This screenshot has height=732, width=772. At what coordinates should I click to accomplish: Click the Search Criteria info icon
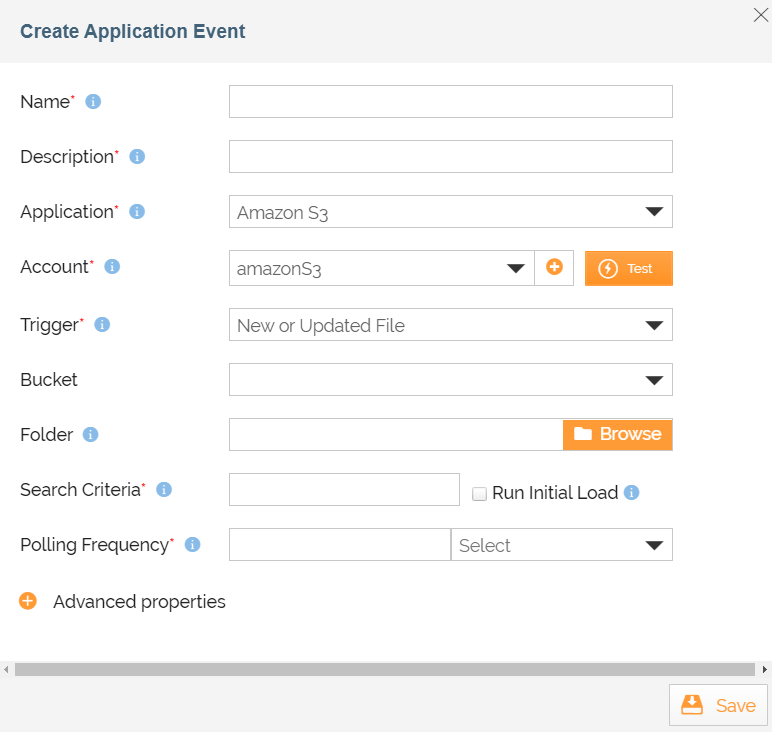pyautogui.click(x=164, y=490)
